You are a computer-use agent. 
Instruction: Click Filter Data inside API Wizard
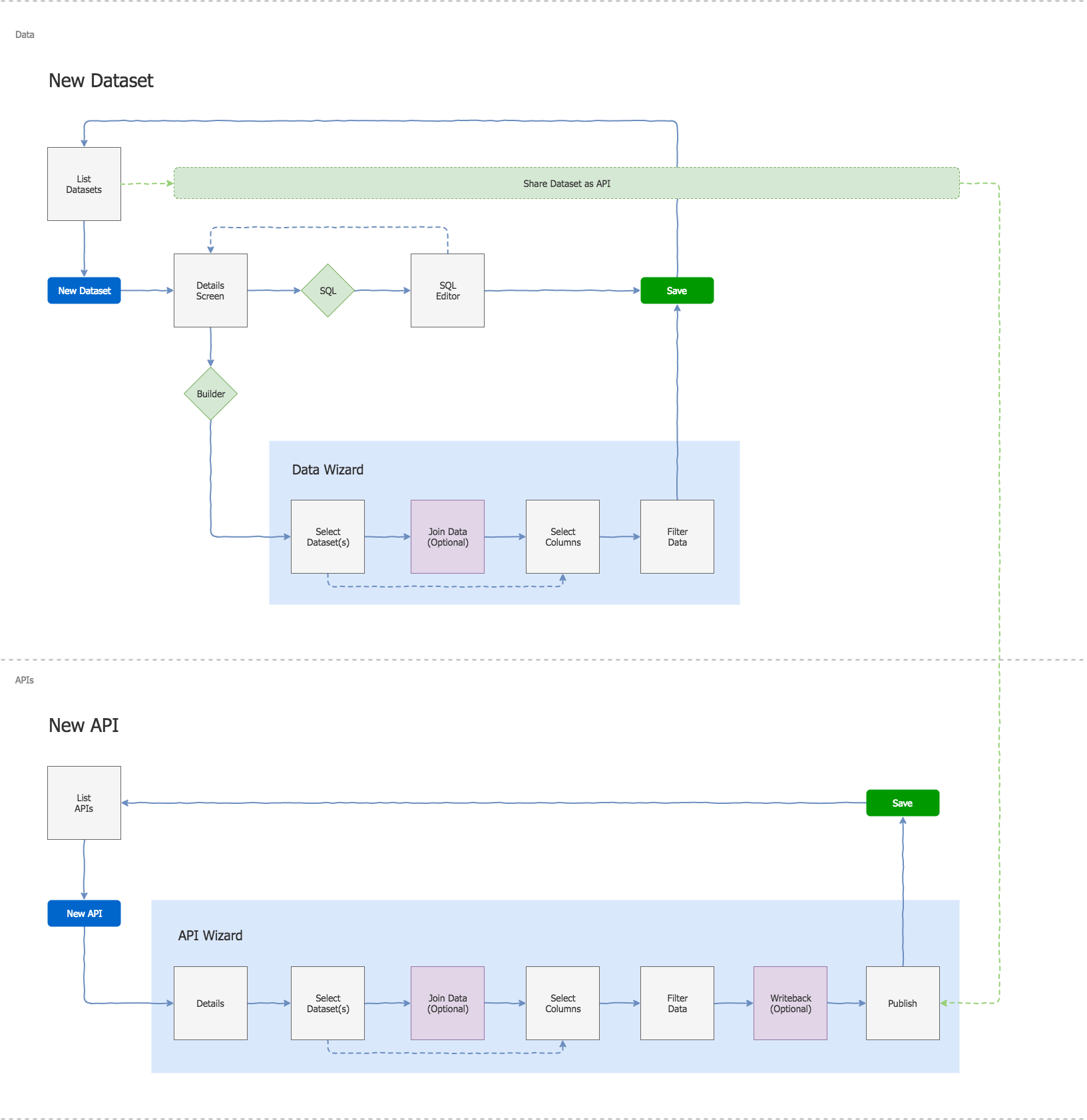click(676, 1003)
